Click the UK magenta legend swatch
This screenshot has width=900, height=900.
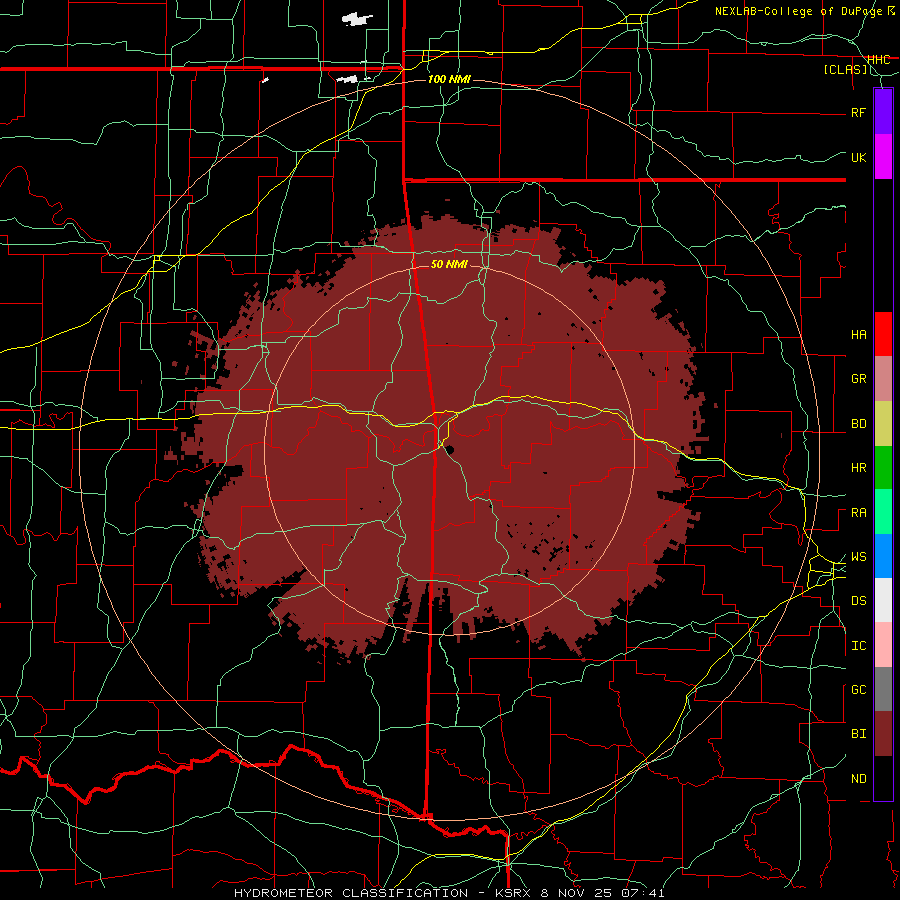click(883, 157)
